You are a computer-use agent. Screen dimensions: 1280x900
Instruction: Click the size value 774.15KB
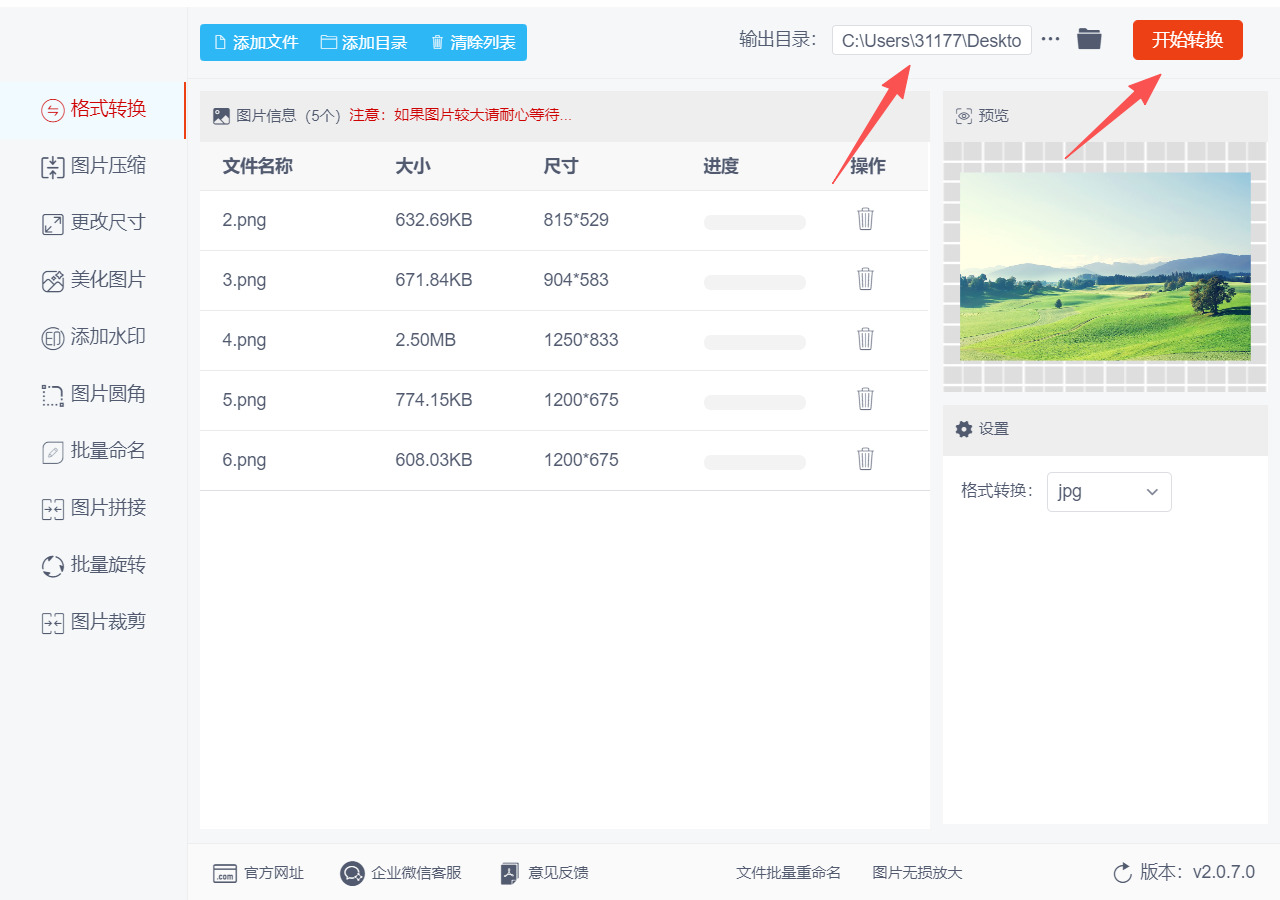(434, 400)
